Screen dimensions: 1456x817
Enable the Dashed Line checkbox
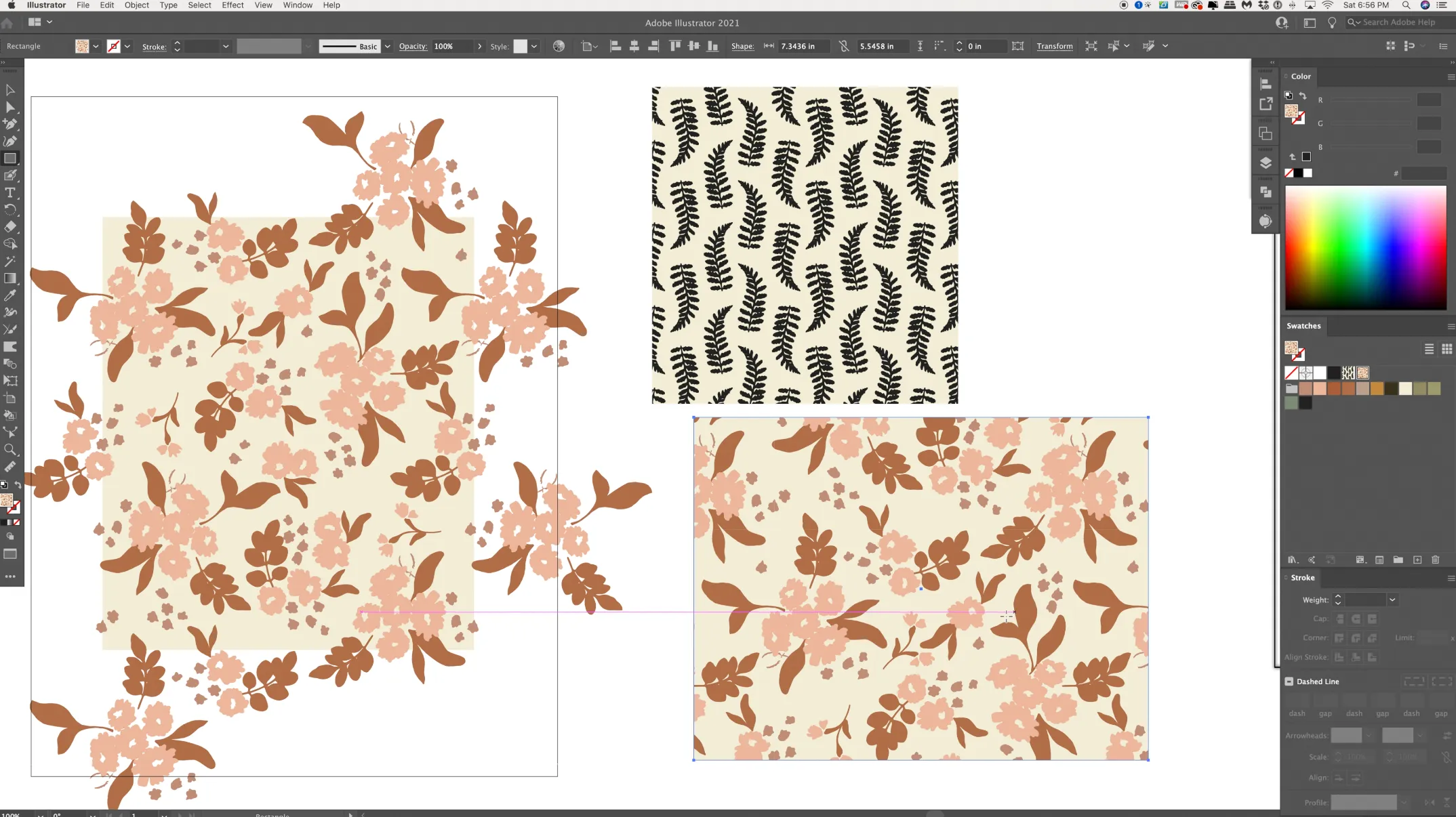(x=1289, y=682)
